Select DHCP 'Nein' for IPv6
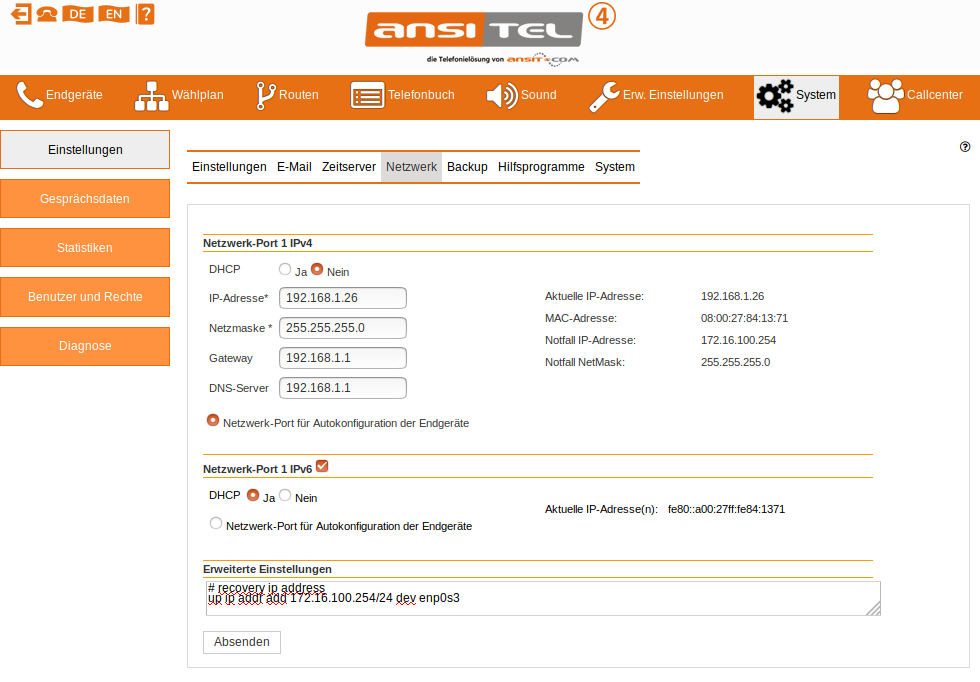The width and height of the screenshot is (980, 682). click(x=285, y=496)
